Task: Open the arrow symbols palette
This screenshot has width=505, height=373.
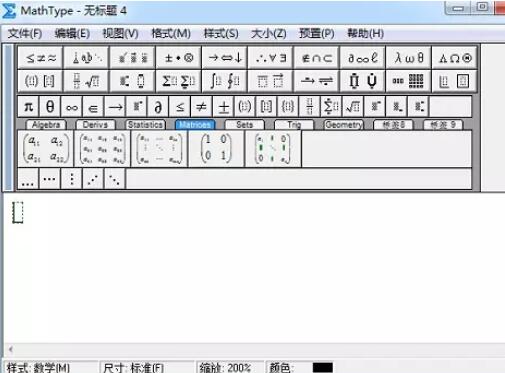Action: point(224,58)
